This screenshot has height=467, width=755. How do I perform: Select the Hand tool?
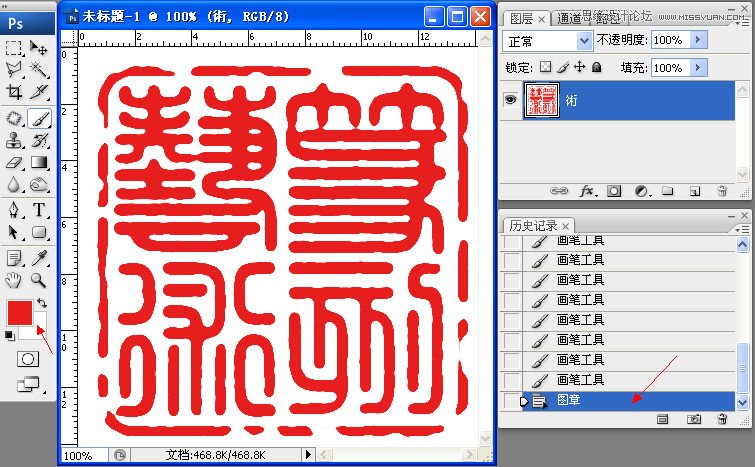[x=13, y=280]
